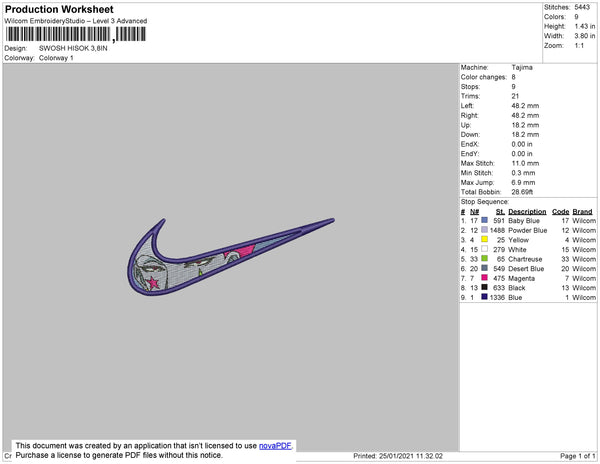Click the stitch count 1488
This screenshot has height=464, width=600.
tap(497, 230)
